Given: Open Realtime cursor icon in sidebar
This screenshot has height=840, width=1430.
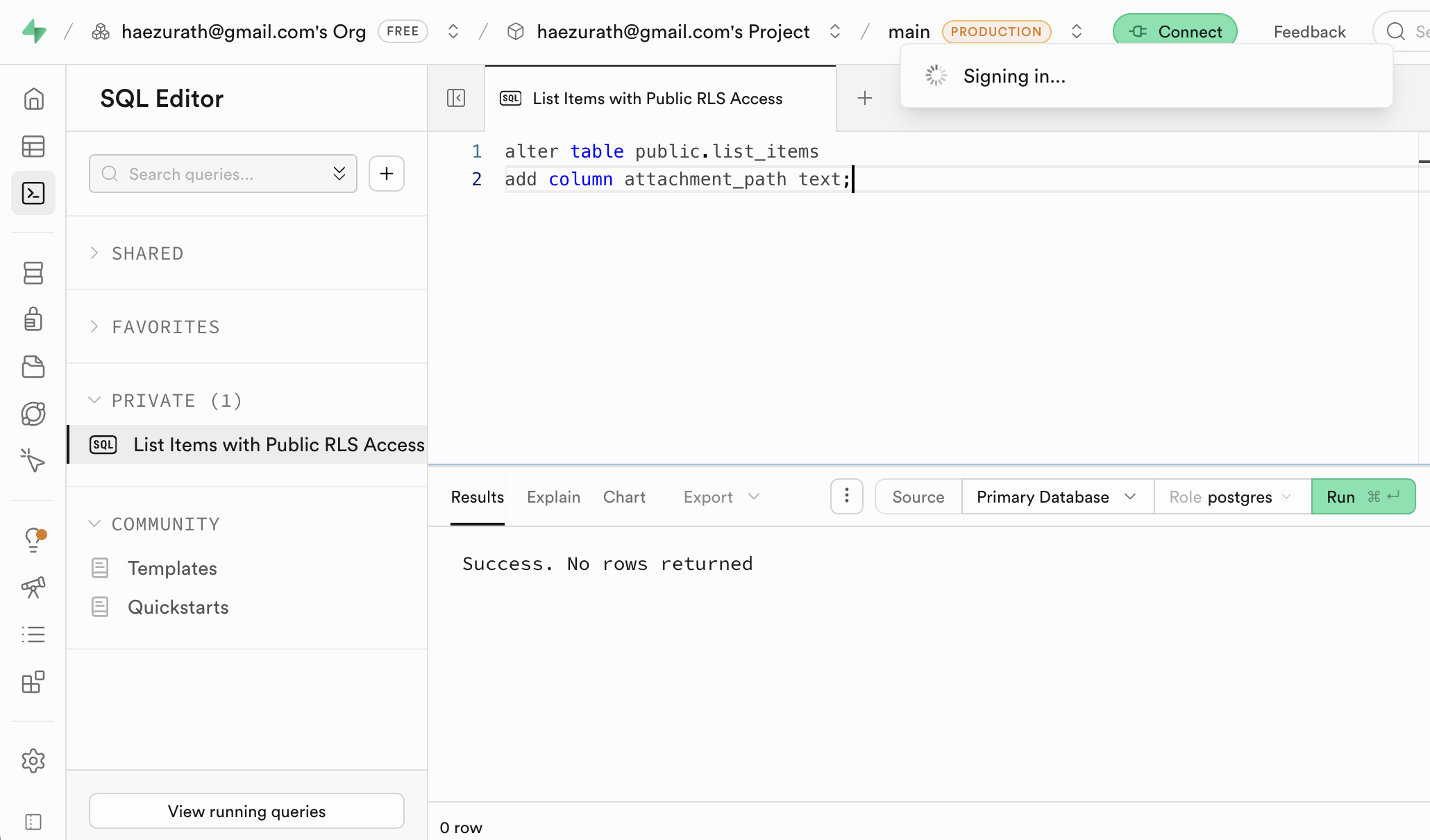Looking at the screenshot, I should tap(33, 460).
